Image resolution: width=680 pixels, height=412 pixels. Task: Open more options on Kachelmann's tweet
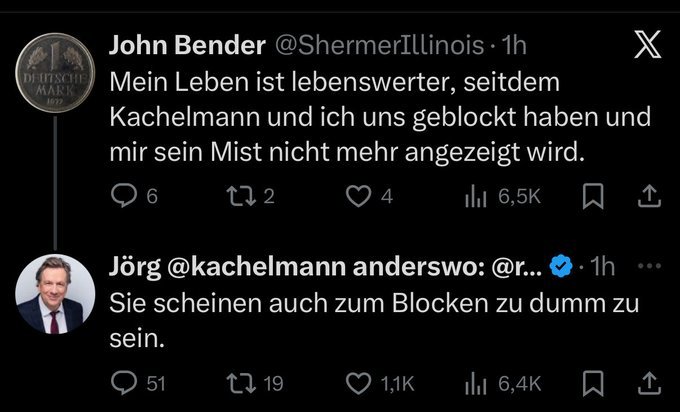click(x=648, y=266)
